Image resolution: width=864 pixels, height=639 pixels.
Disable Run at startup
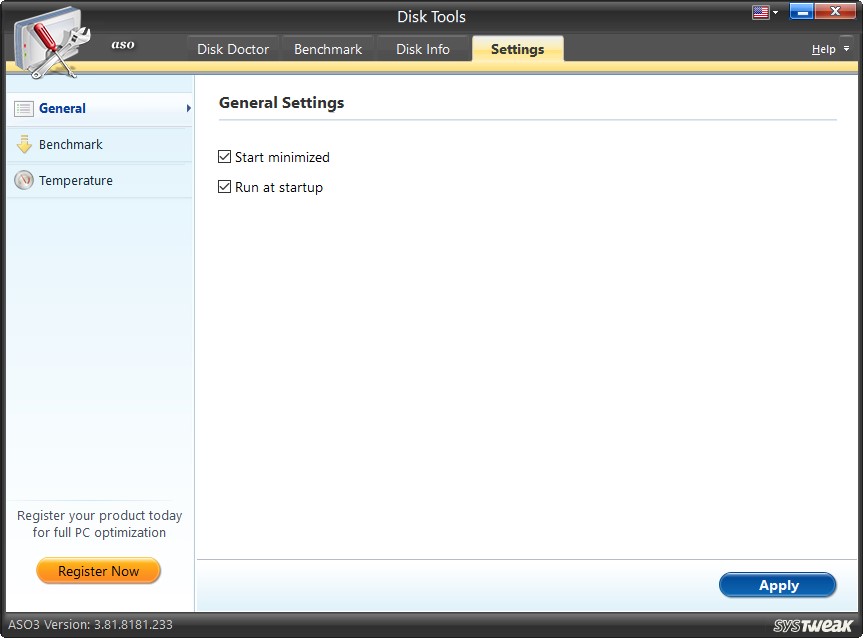click(x=224, y=187)
